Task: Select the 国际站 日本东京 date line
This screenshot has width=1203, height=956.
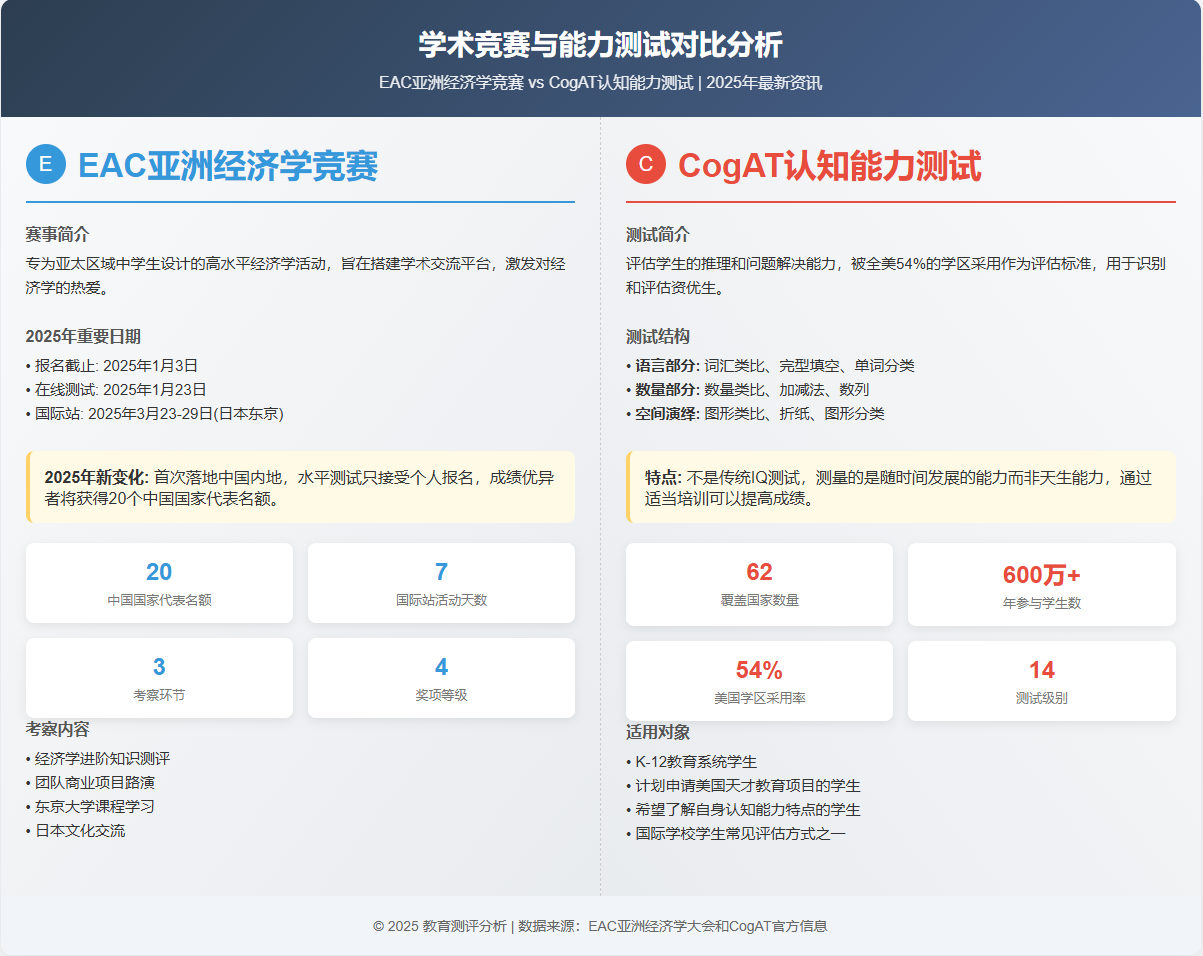Action: coord(155,414)
